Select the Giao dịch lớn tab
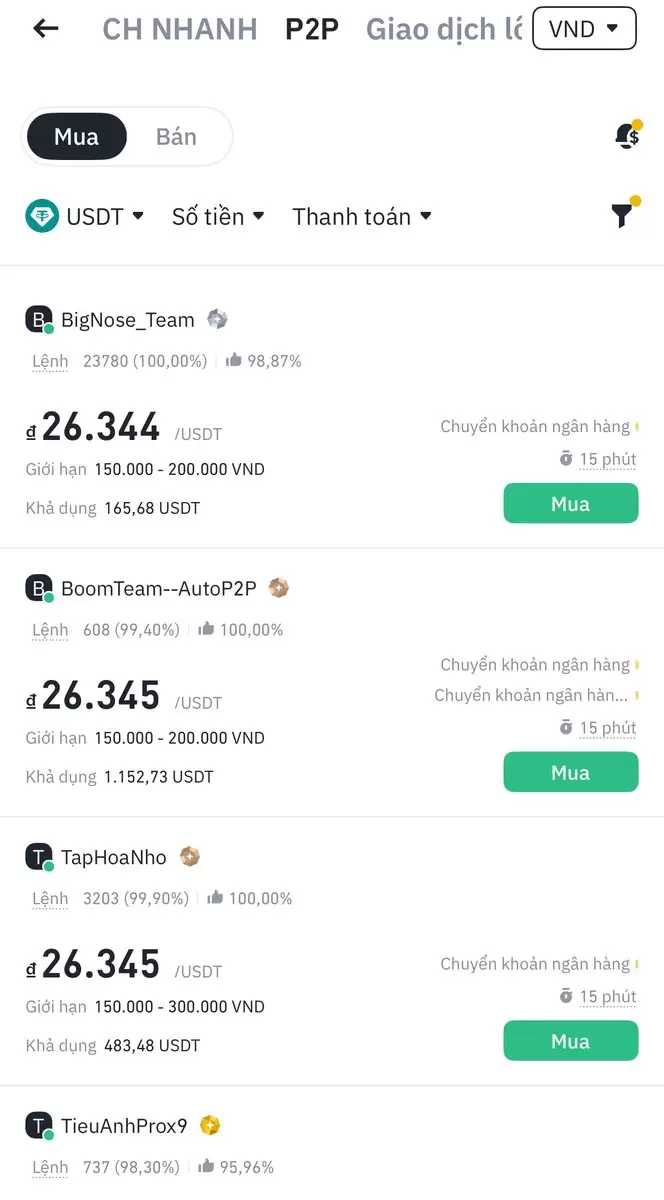The width and height of the screenshot is (664, 1200). click(x=444, y=29)
